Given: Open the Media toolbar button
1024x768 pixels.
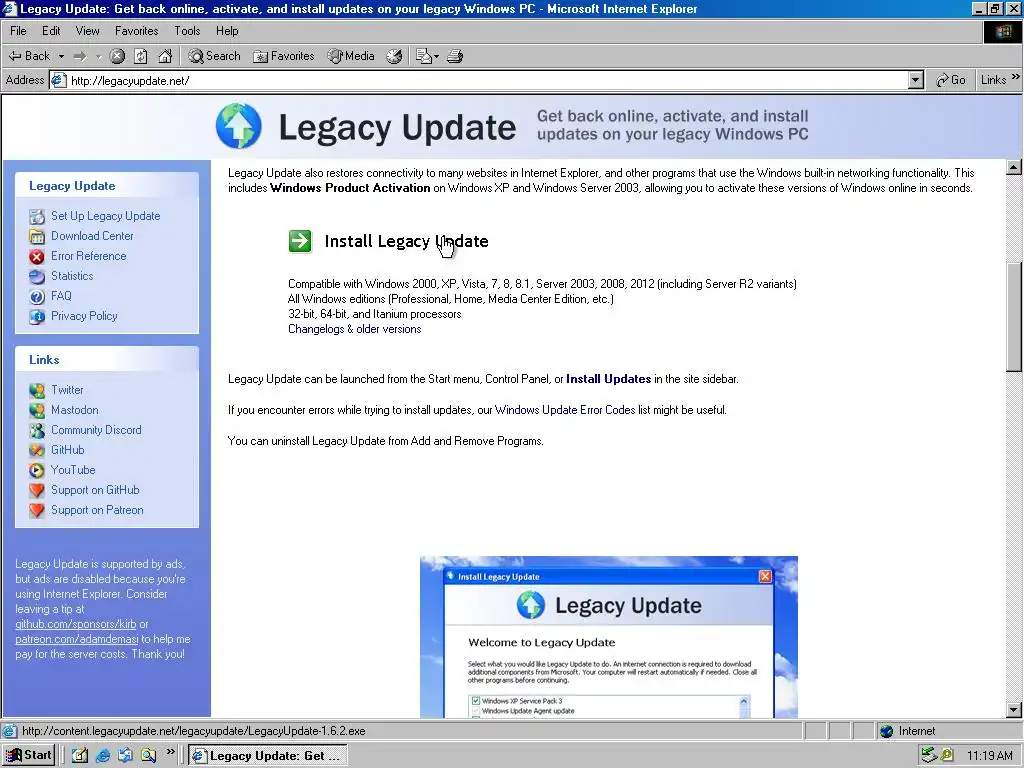Looking at the screenshot, I should coord(351,56).
